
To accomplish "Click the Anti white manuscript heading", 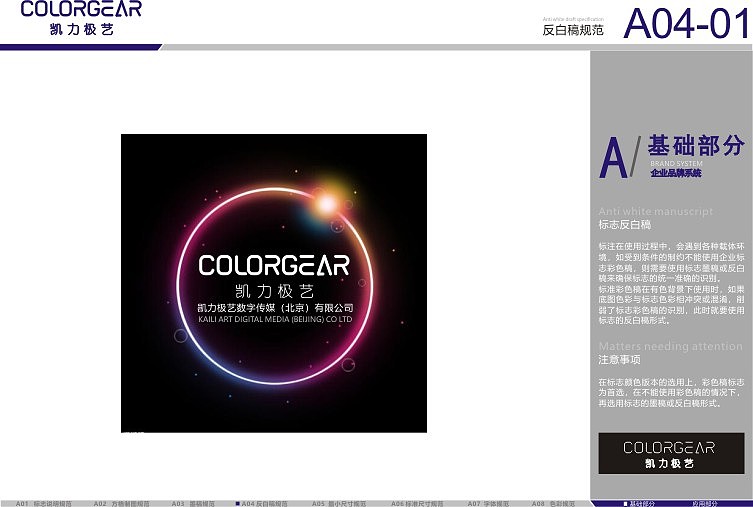I will pos(656,211).
